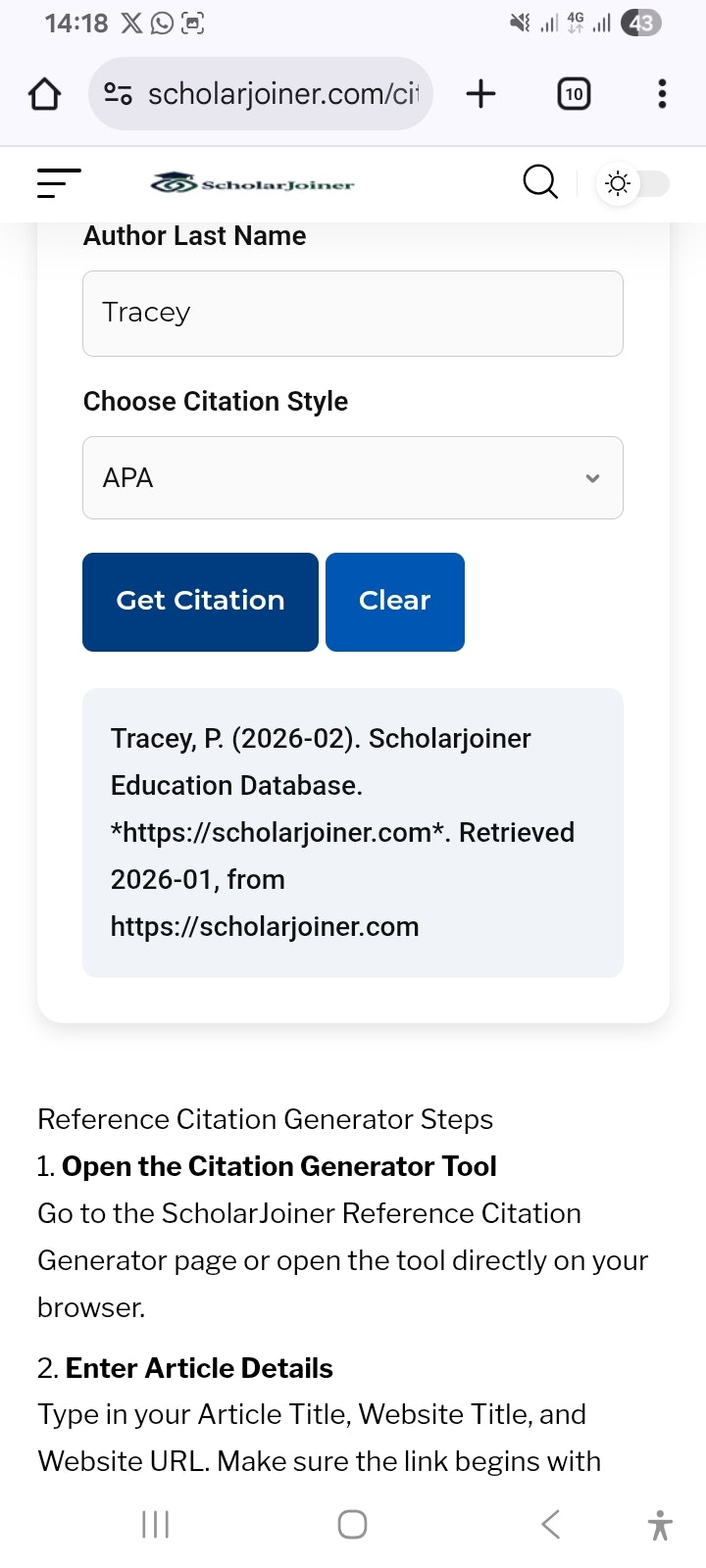Tap the browser home icon
Viewport: 706px width, 1568px height.
click(43, 94)
